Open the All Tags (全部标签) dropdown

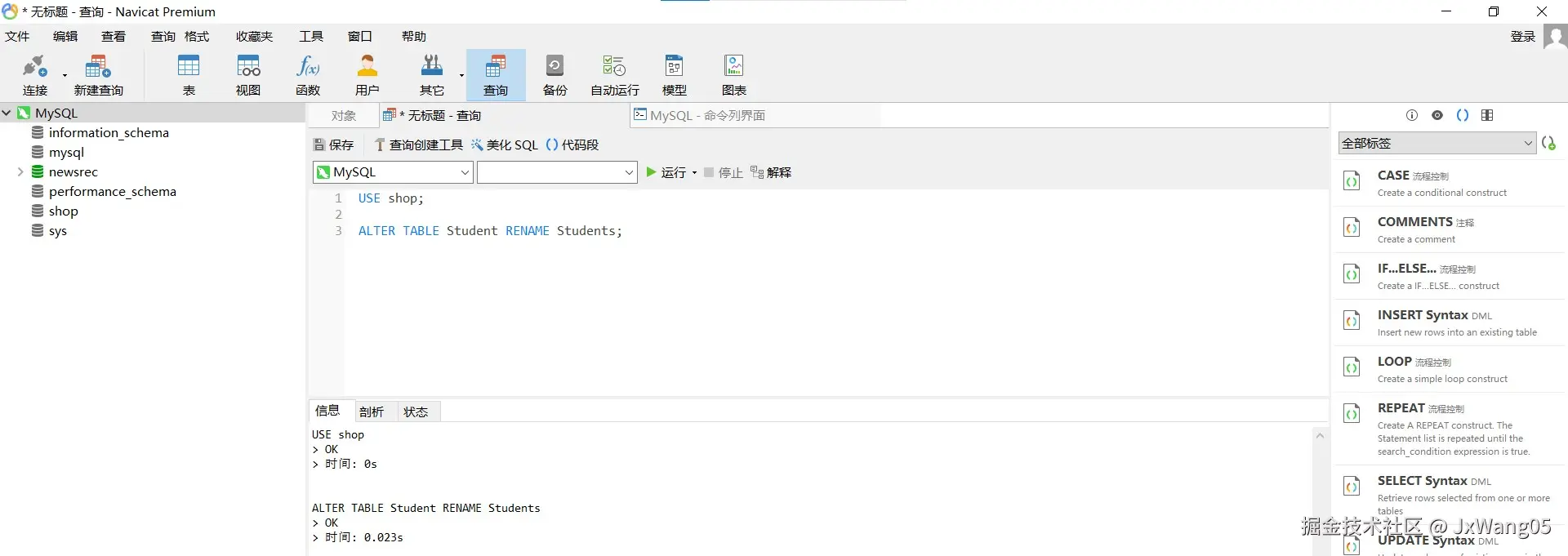click(1437, 143)
